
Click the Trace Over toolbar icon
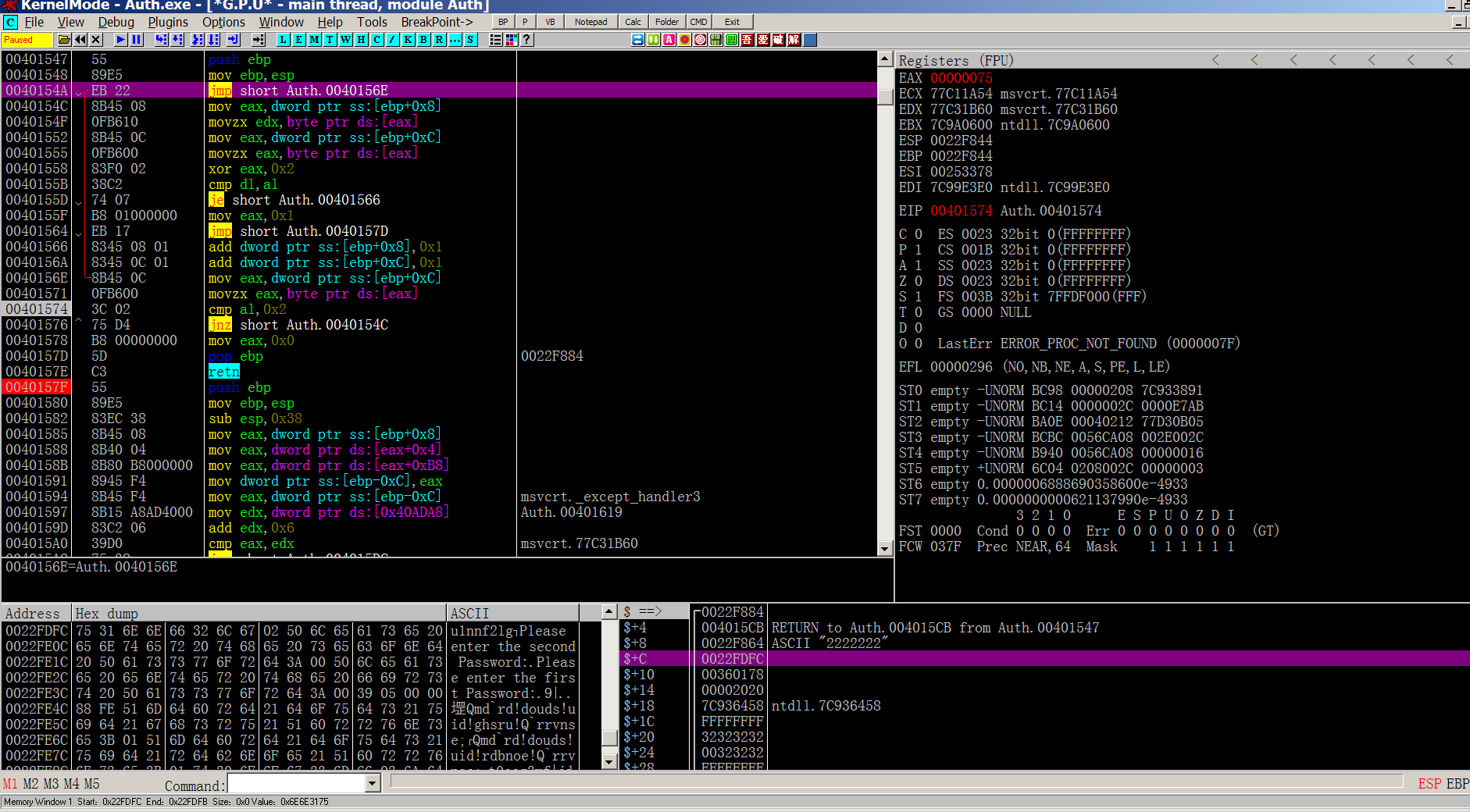click(x=213, y=40)
